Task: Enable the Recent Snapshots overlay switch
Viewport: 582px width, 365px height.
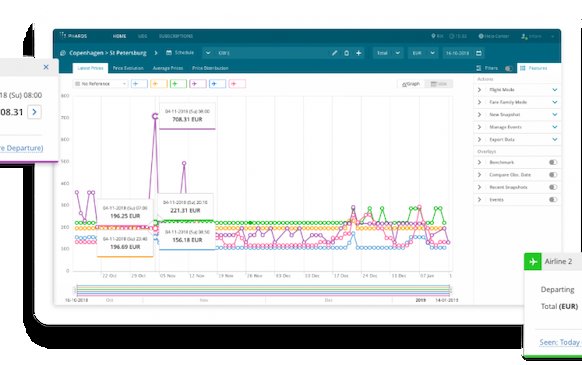Action: (553, 187)
